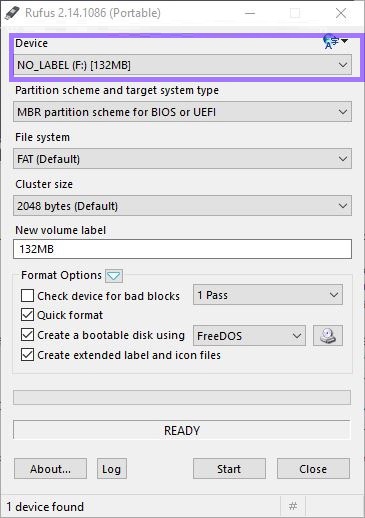
Task: Disable Create extended label and icon files
Action: tap(27, 355)
